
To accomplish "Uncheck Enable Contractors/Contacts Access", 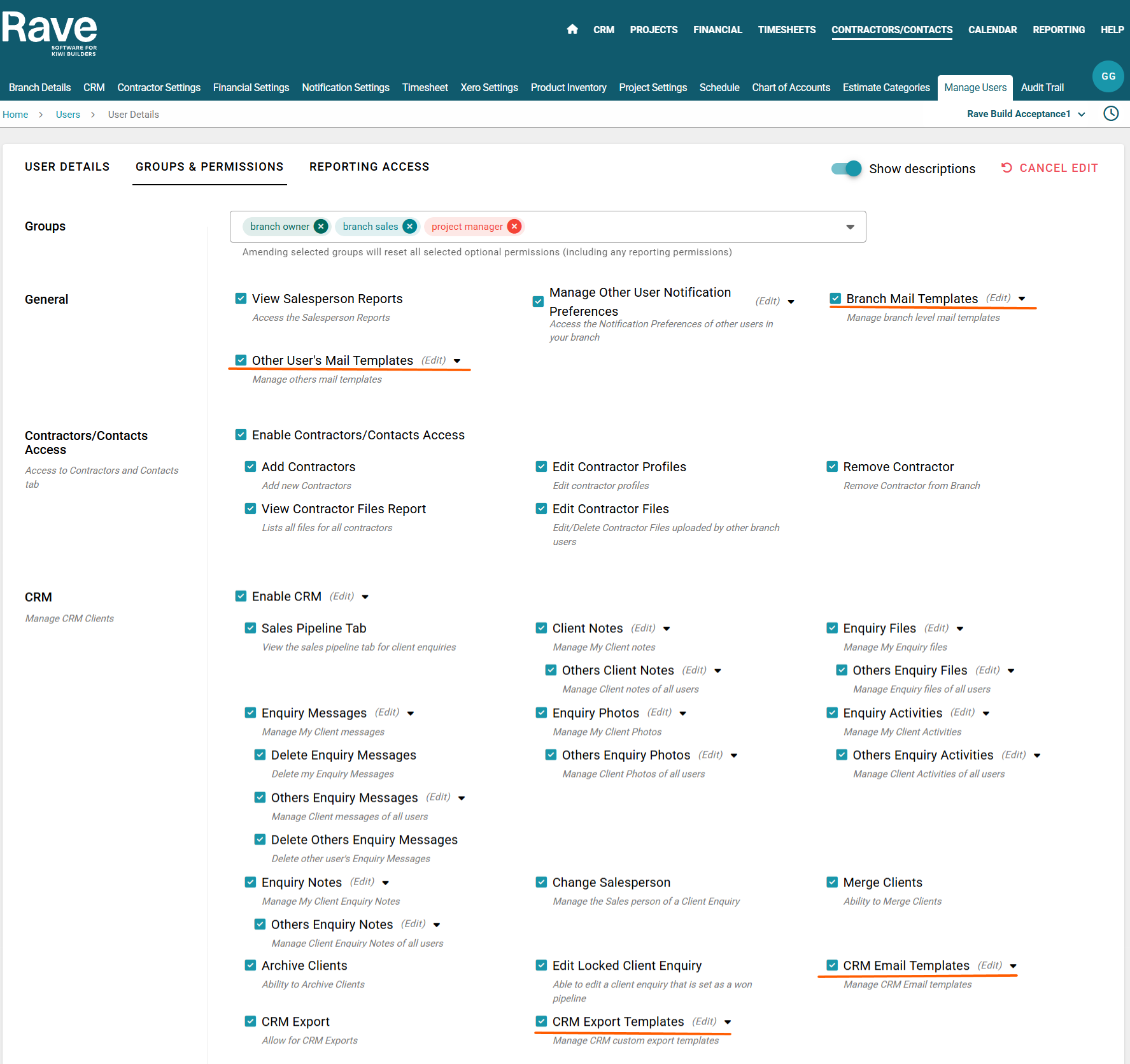I will (x=241, y=435).
